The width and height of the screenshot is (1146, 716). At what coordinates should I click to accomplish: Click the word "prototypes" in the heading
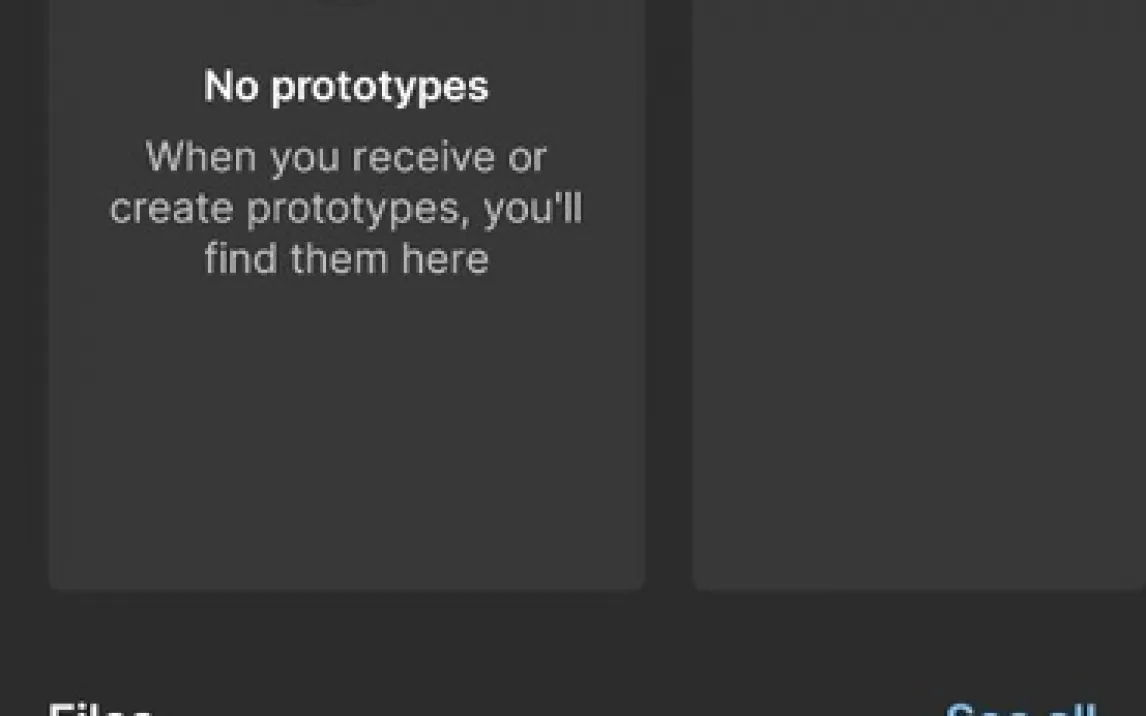(380, 87)
